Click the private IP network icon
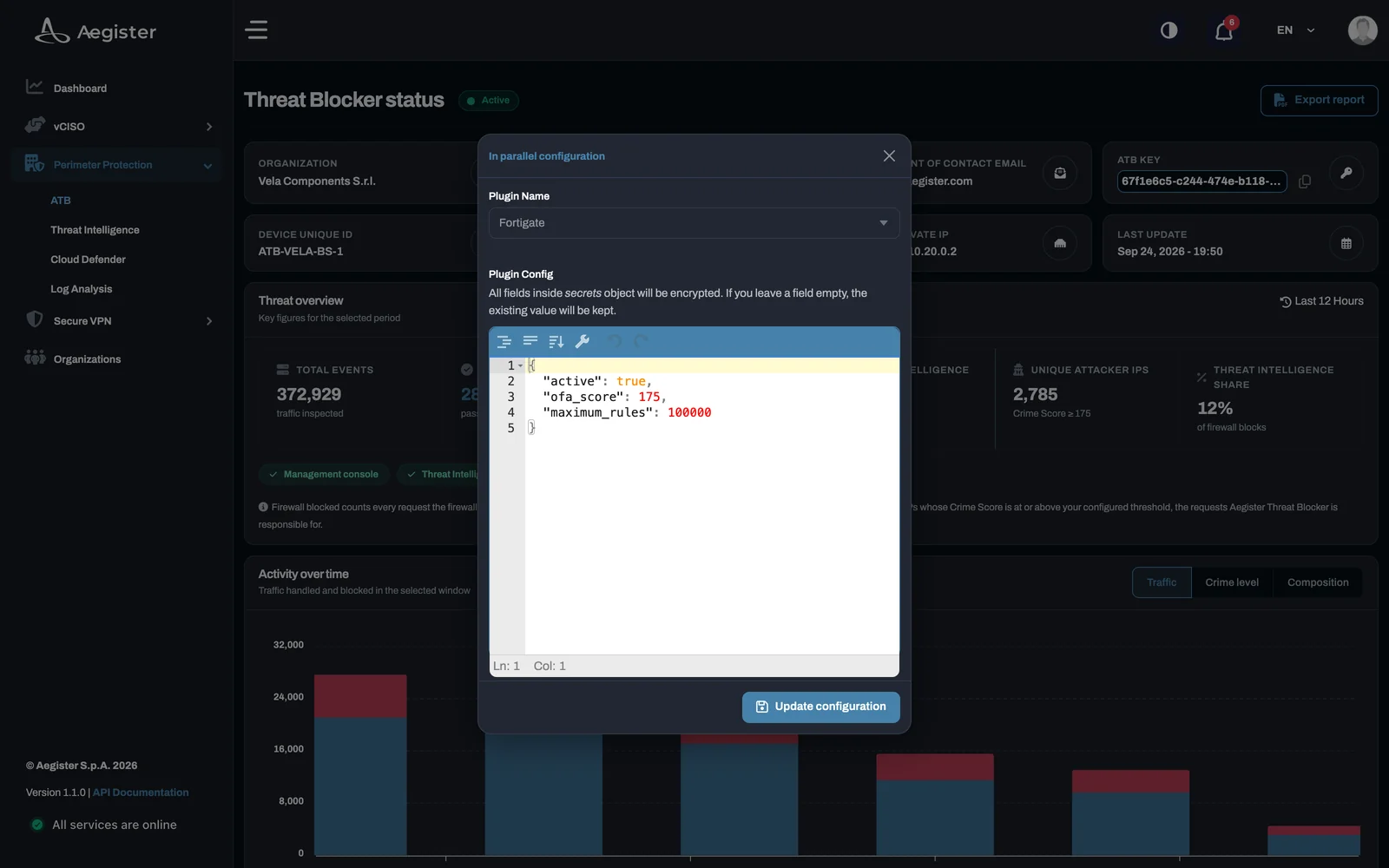 tap(1060, 244)
